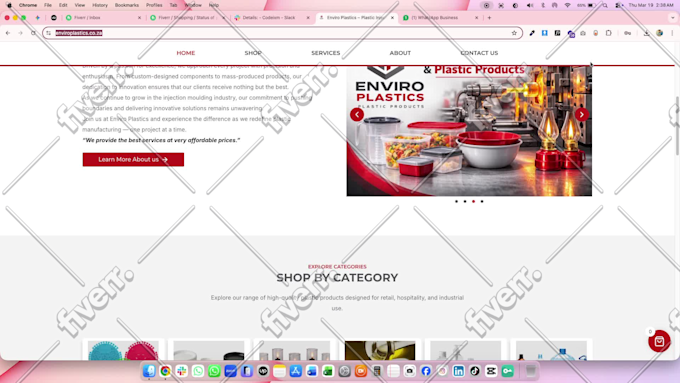Open the Bookmarks menu
This screenshot has width=680, height=383.
tap(127, 5)
